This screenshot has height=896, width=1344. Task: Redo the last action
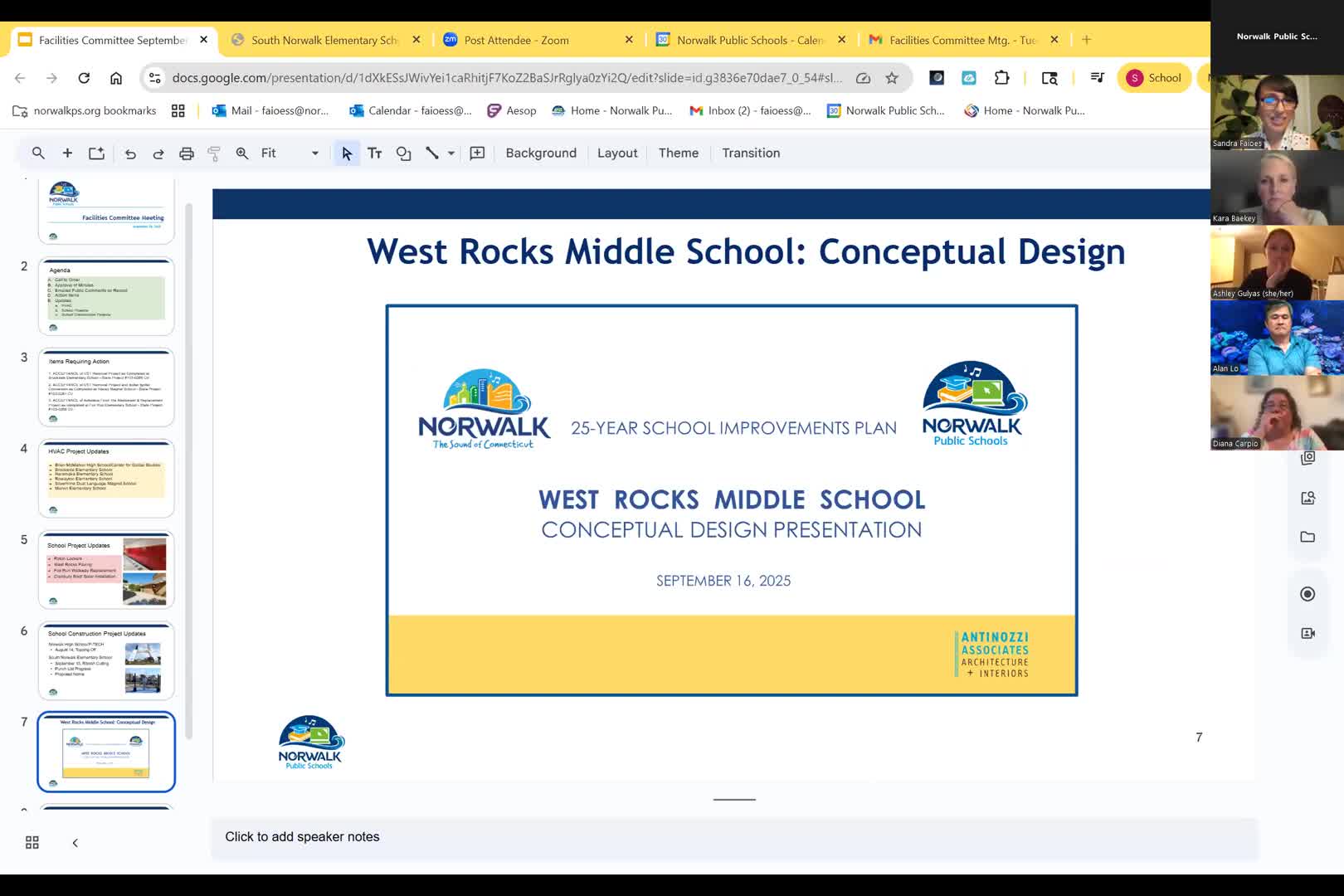[x=158, y=153]
